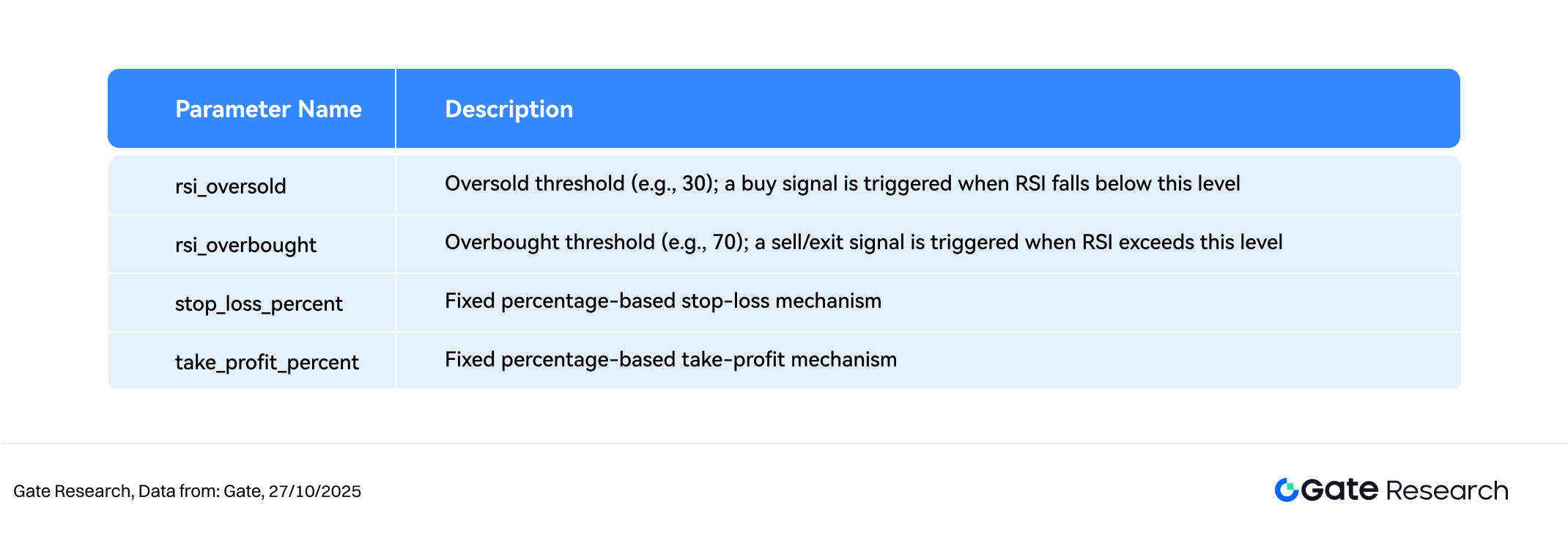Click the "(e.g., 30)" example value
Image resolution: width=1568 pixels, height=538 pixels.
(x=674, y=183)
